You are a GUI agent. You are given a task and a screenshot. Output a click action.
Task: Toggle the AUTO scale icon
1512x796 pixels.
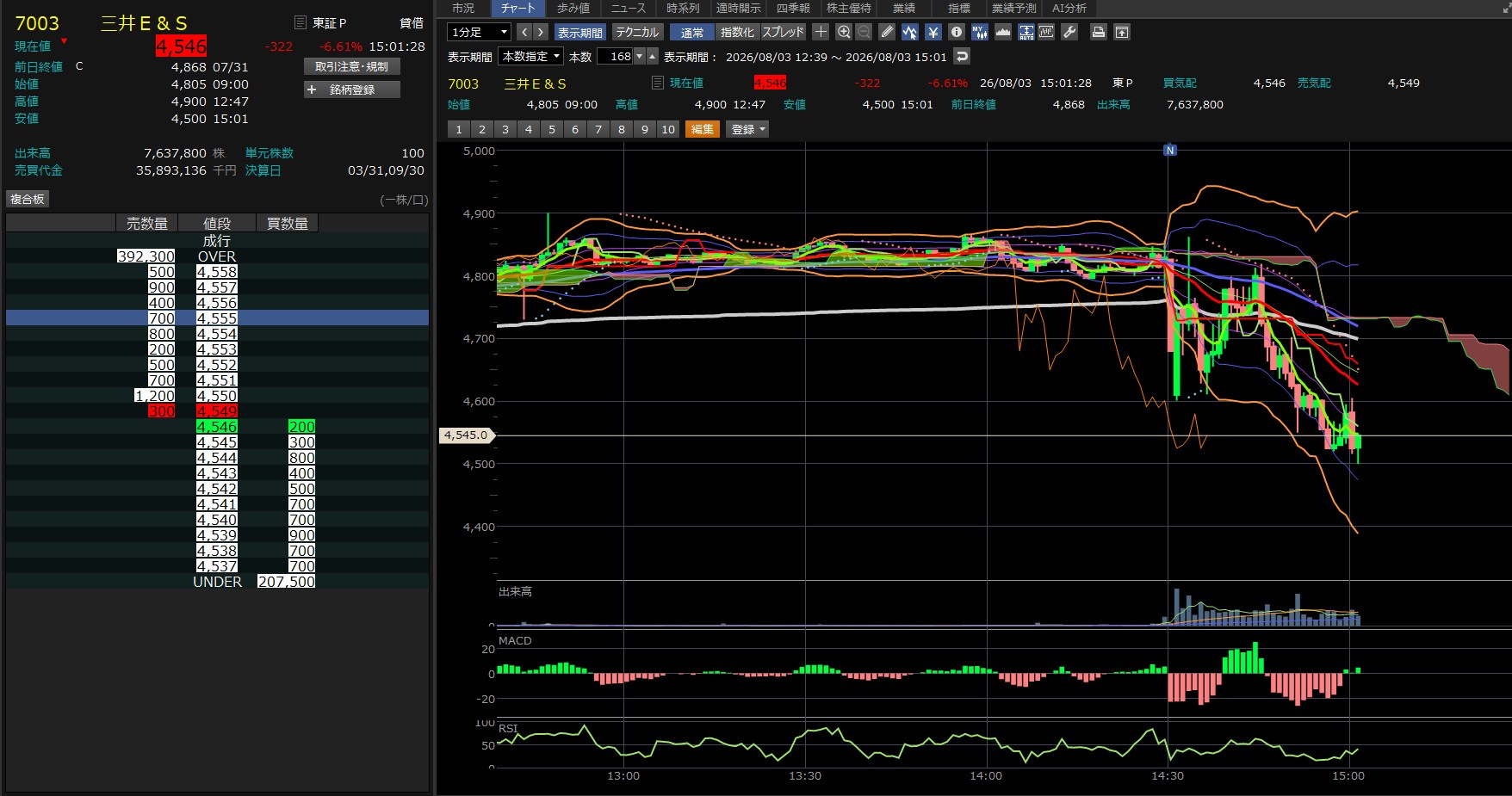click(x=1026, y=32)
